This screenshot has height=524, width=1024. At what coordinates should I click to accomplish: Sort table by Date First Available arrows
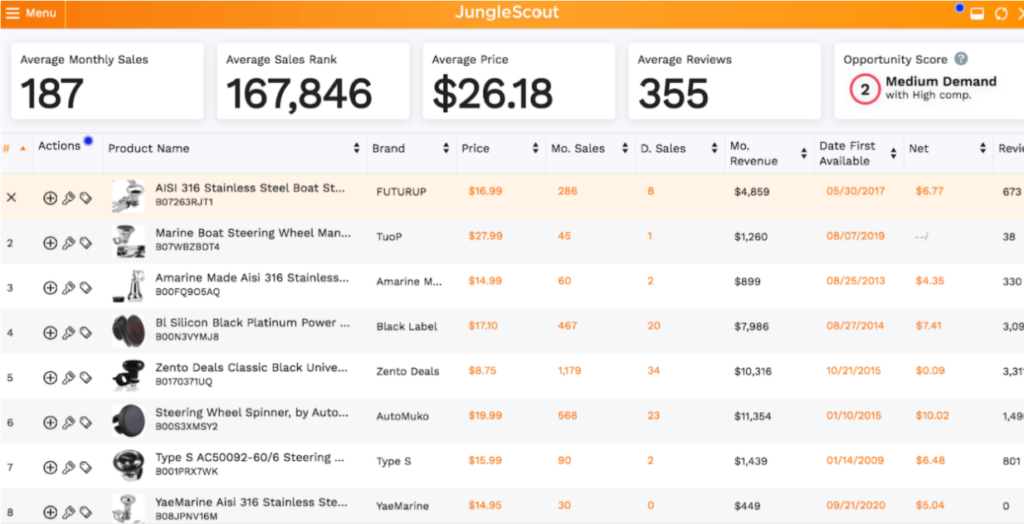point(893,154)
